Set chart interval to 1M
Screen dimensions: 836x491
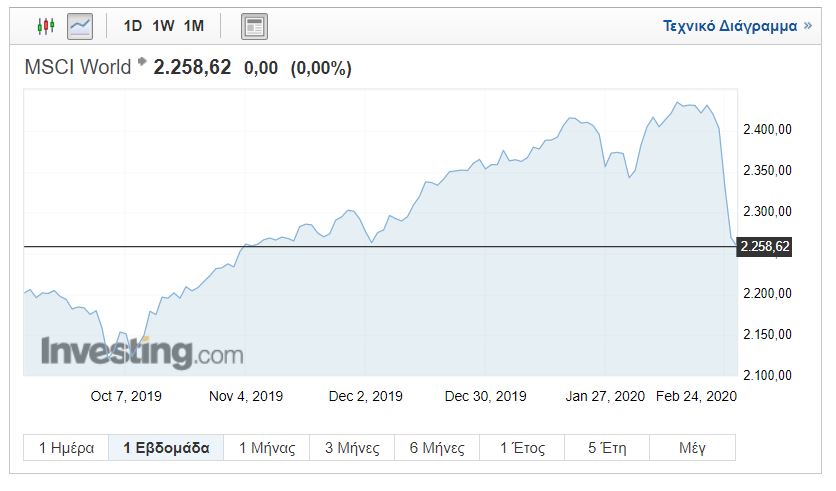pyautogui.click(x=193, y=26)
